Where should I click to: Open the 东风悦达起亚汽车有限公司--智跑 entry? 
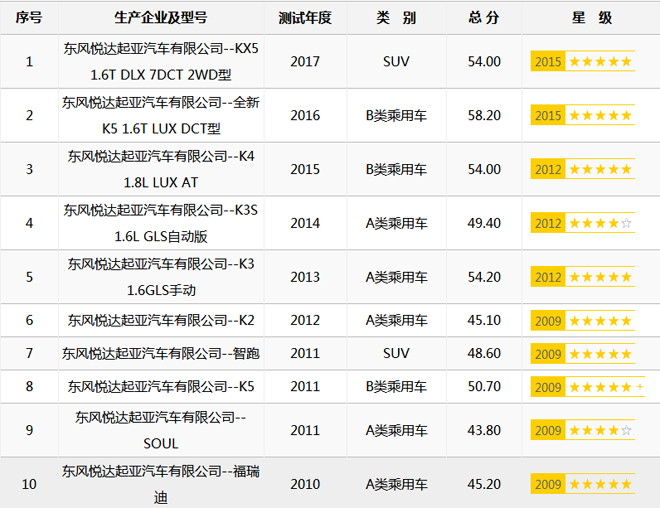click(x=161, y=353)
